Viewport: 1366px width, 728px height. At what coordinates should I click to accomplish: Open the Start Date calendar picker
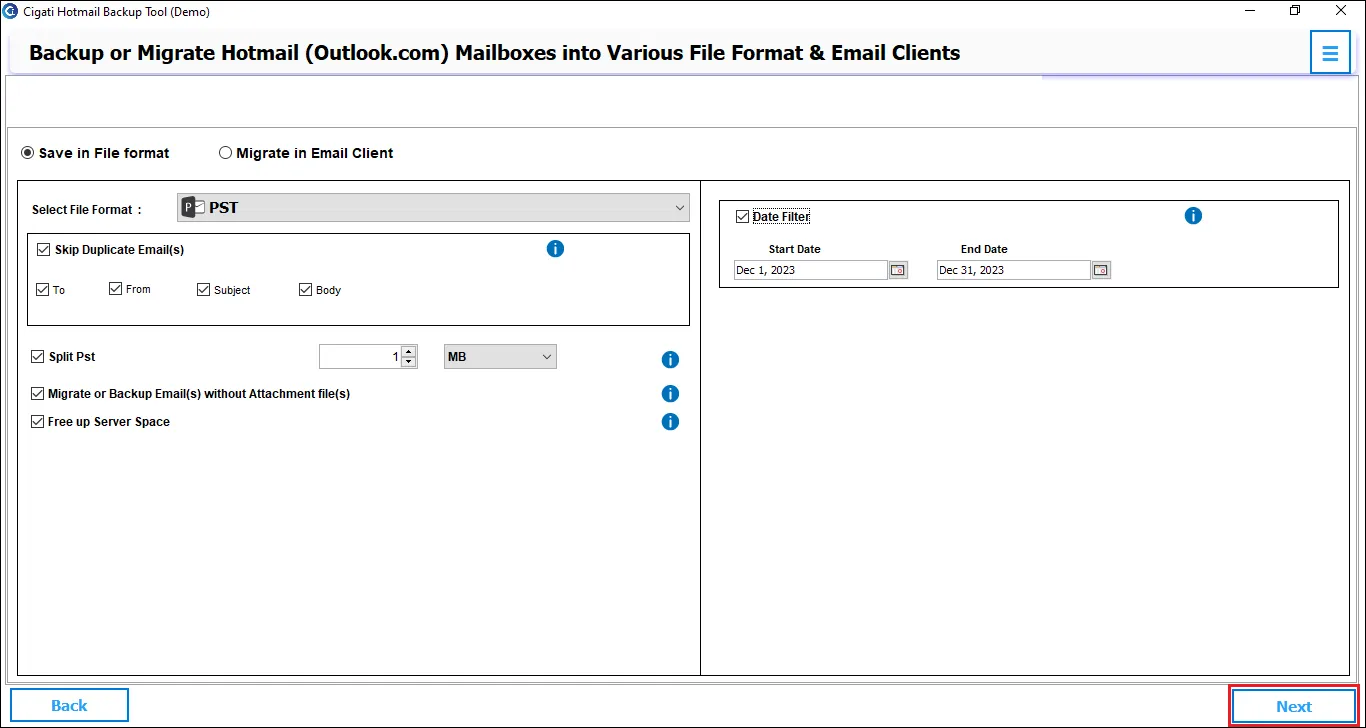click(898, 270)
